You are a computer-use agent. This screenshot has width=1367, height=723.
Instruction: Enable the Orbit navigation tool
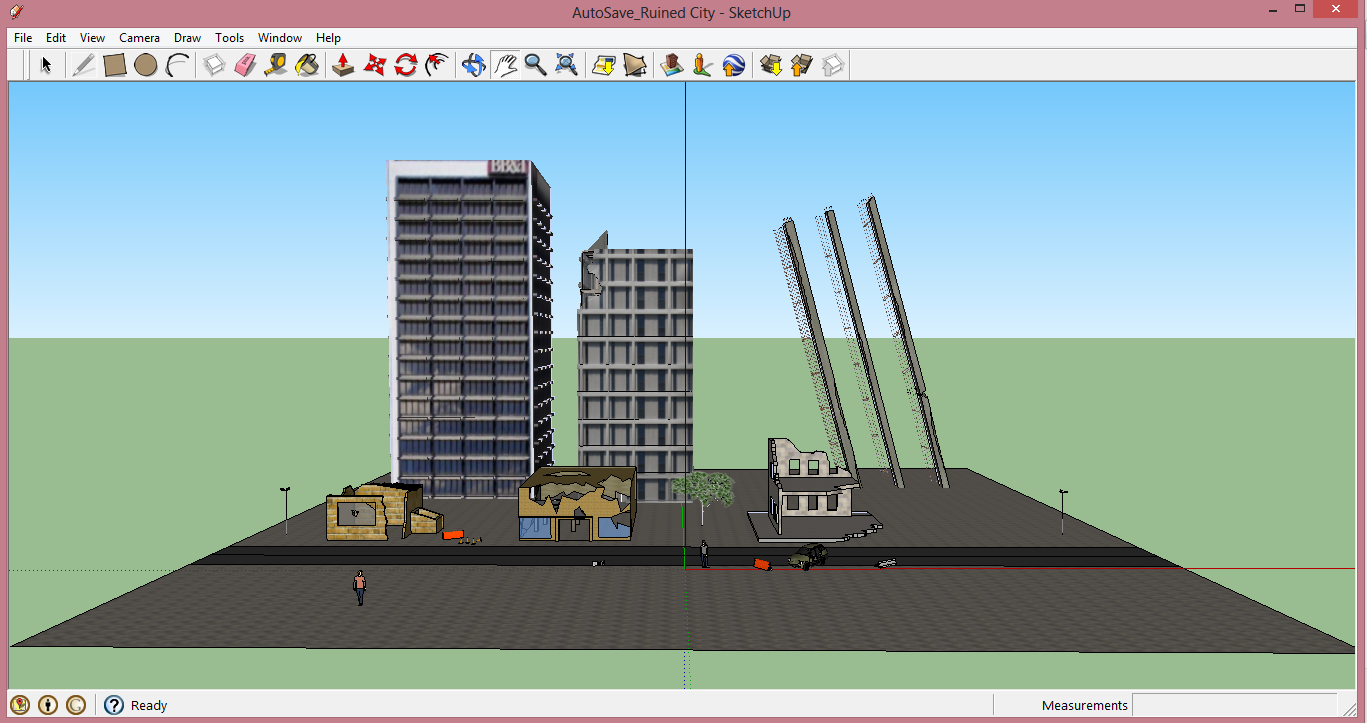click(x=472, y=64)
